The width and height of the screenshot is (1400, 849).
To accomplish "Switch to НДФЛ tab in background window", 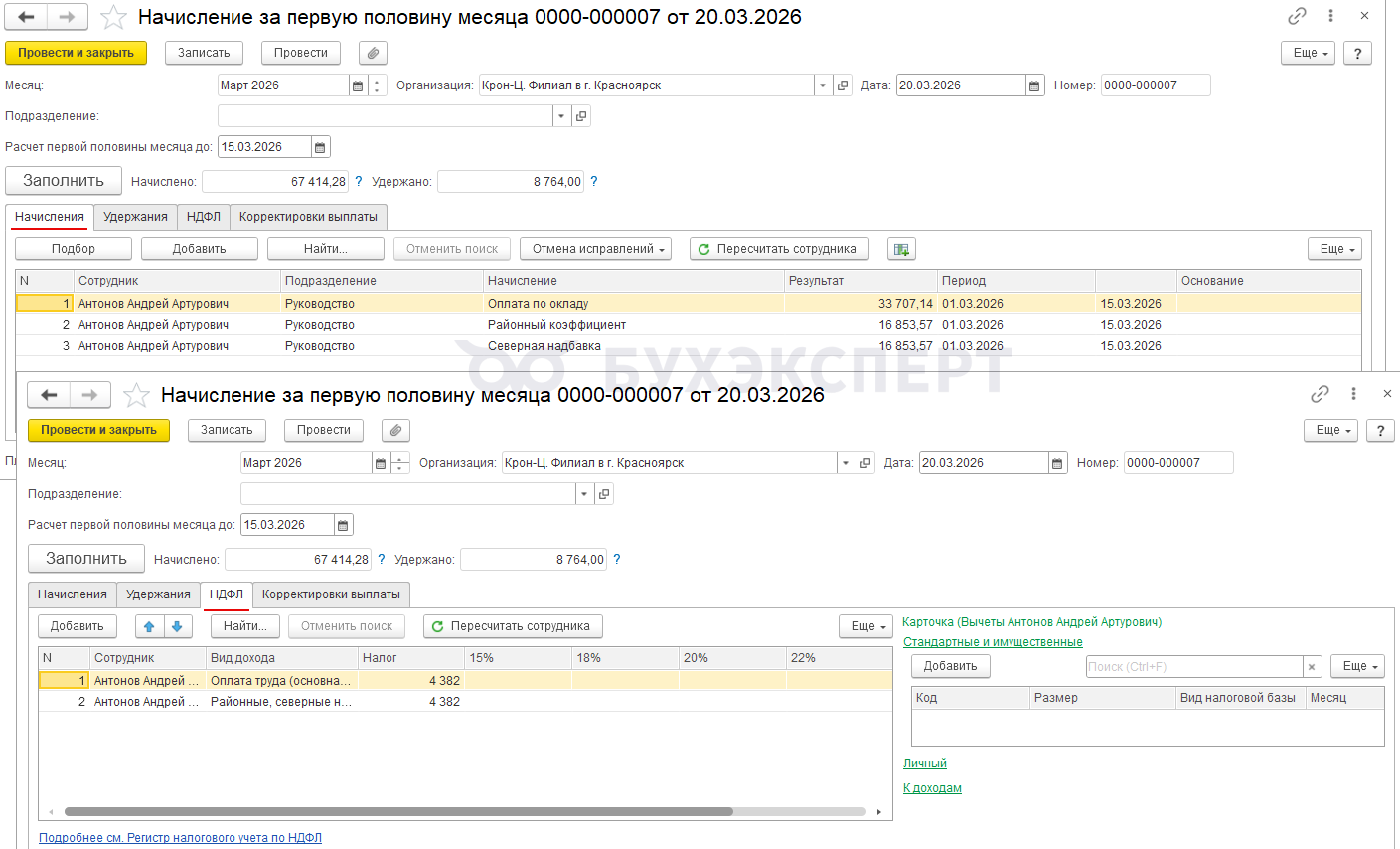I will pyautogui.click(x=204, y=217).
